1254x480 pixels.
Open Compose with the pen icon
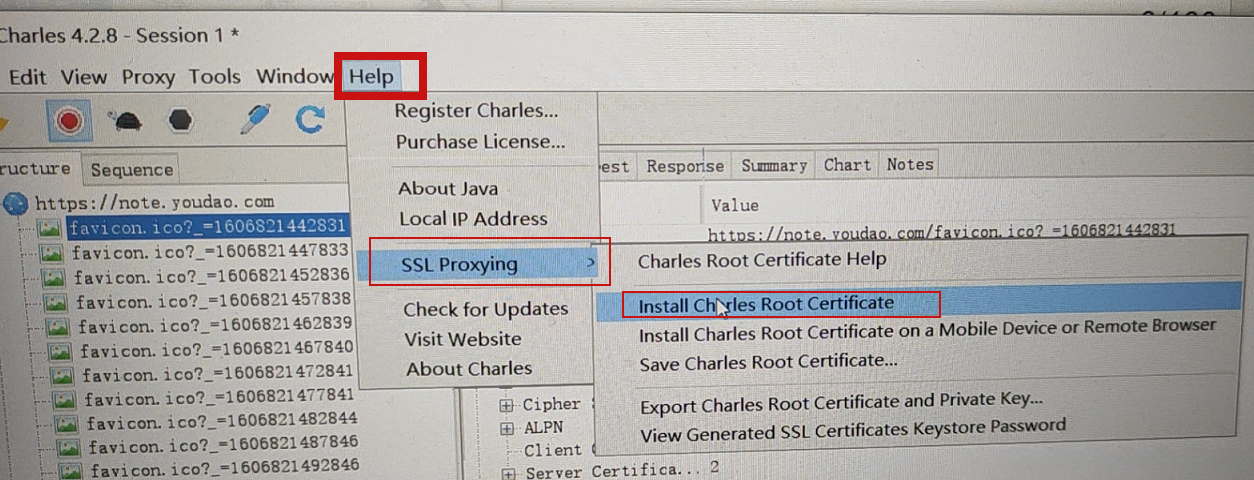tap(256, 120)
